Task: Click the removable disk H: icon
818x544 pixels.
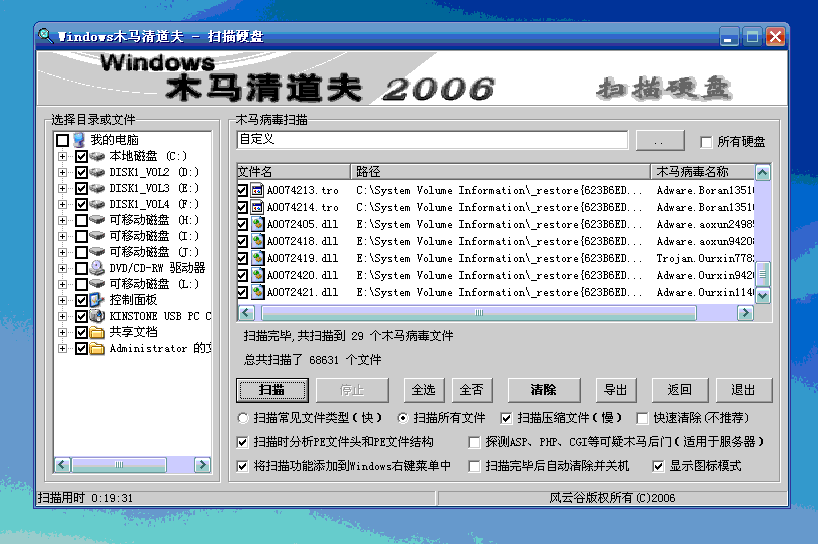Action: click(x=97, y=220)
